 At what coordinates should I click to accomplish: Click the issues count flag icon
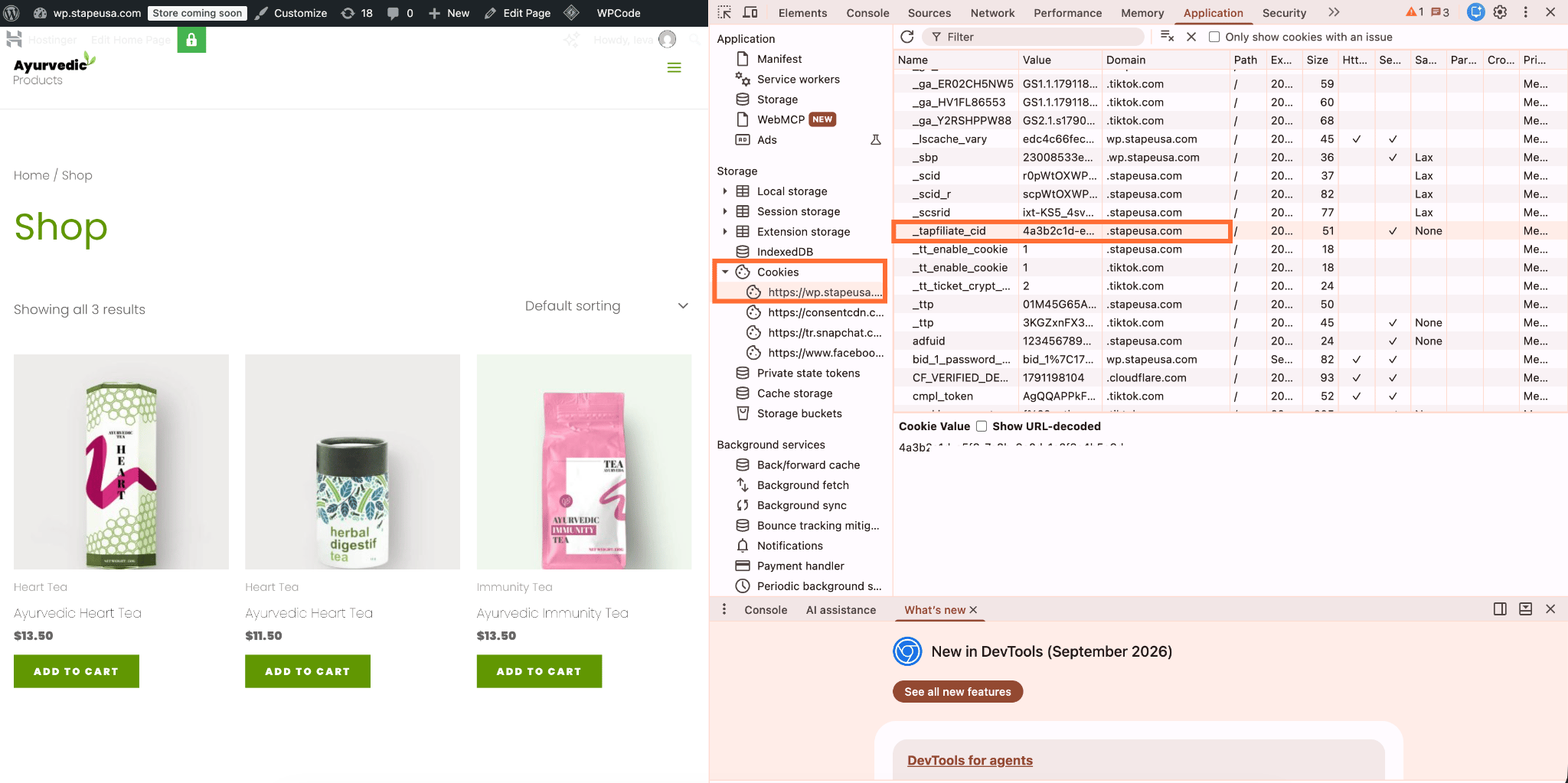tap(1440, 12)
